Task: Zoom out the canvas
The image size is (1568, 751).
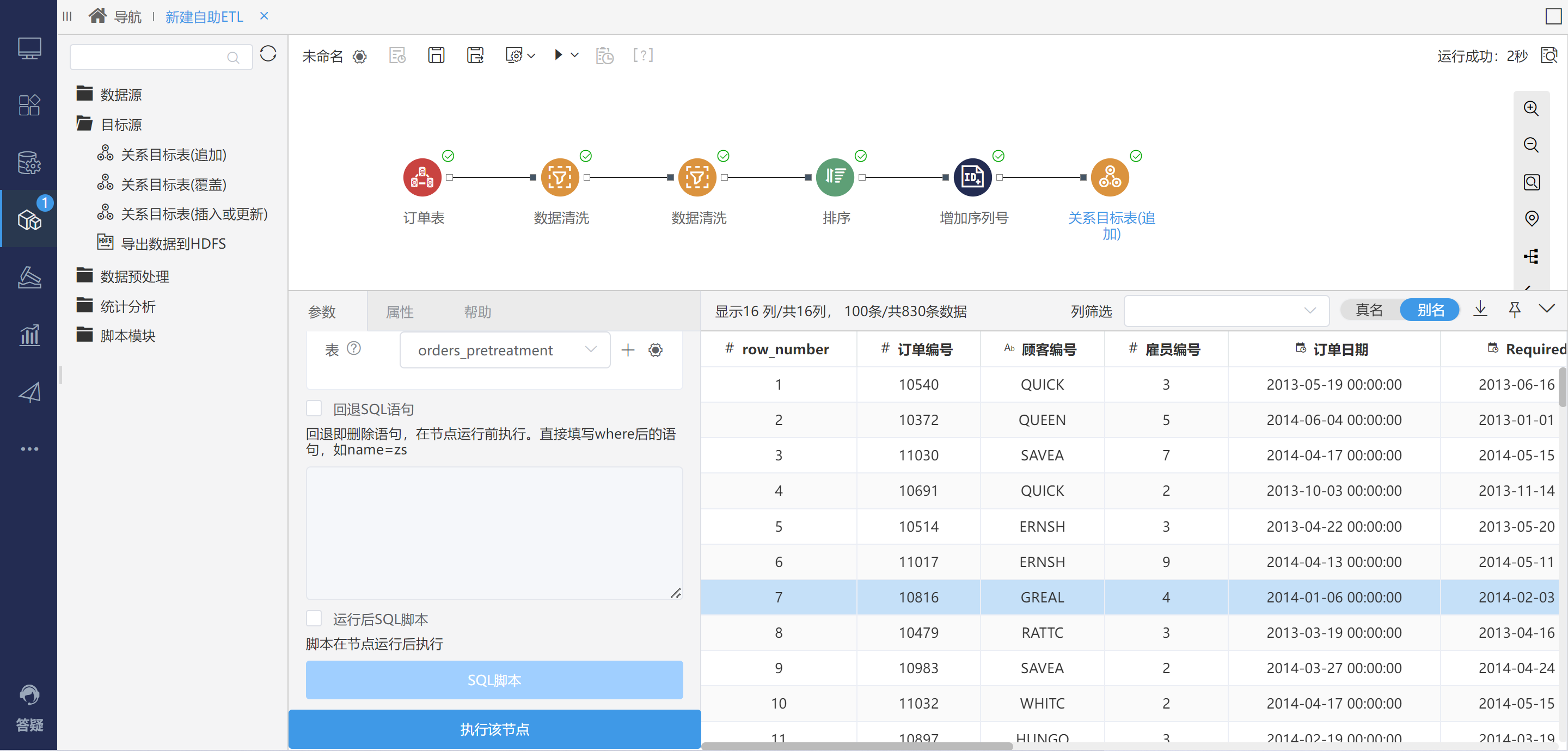Action: (x=1531, y=145)
